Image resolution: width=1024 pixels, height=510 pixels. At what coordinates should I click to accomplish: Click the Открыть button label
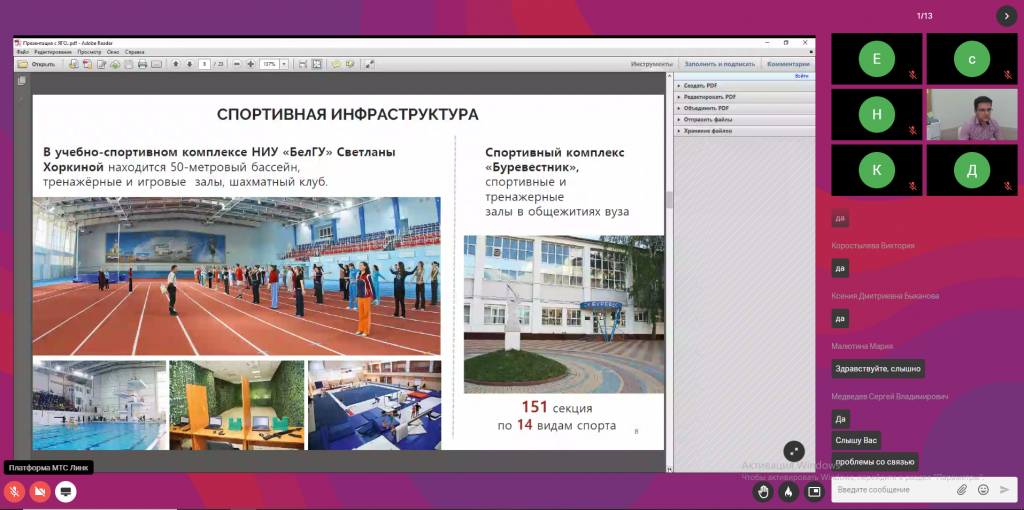(x=43, y=64)
